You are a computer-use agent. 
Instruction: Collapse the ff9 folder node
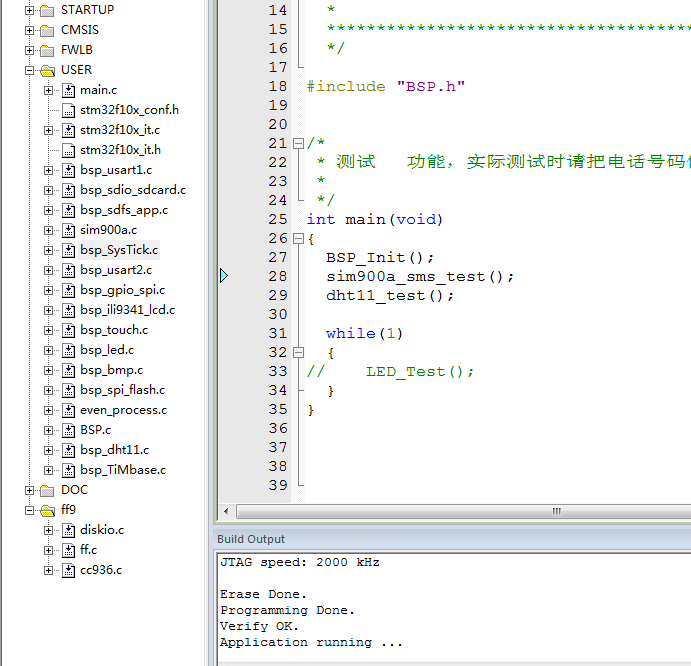[x=29, y=510]
